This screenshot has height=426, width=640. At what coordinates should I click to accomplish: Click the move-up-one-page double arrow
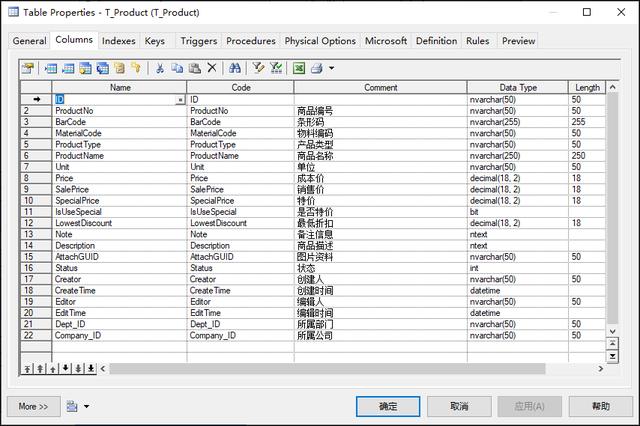tap(40, 368)
